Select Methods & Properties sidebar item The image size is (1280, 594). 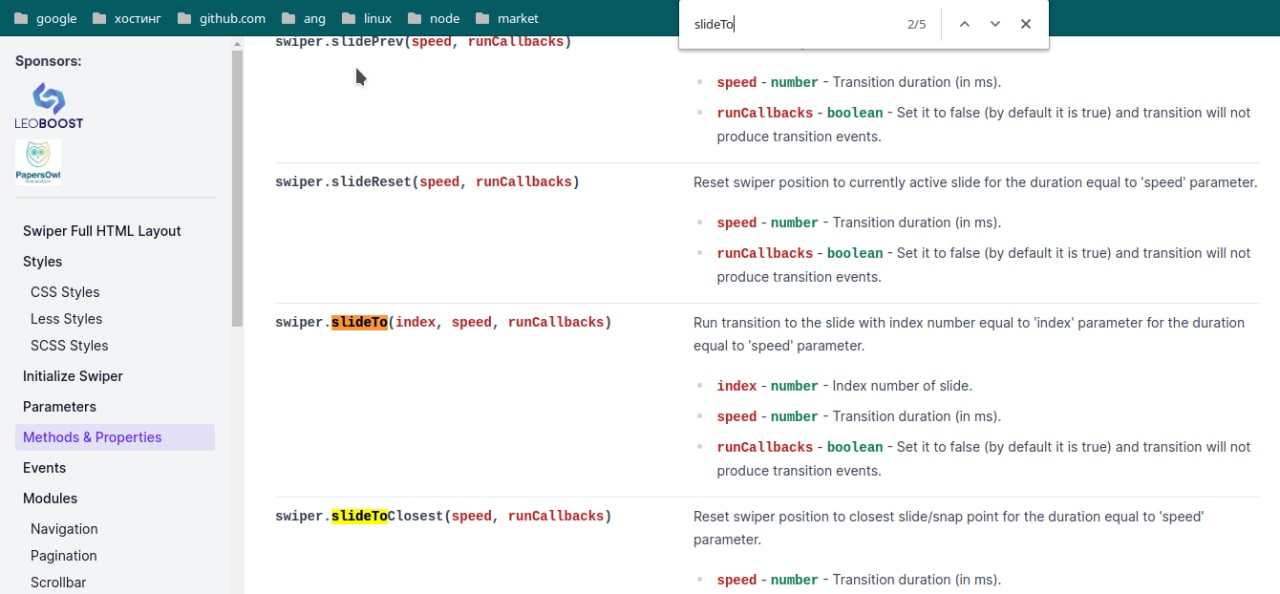click(115, 437)
